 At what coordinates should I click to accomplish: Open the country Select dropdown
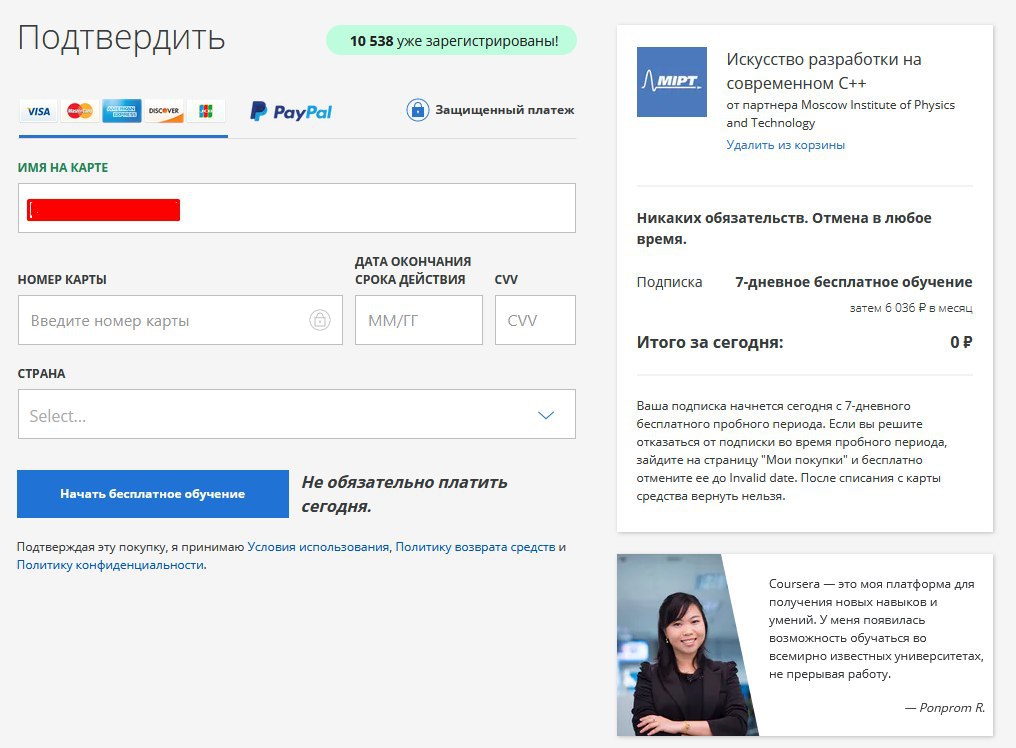297,414
